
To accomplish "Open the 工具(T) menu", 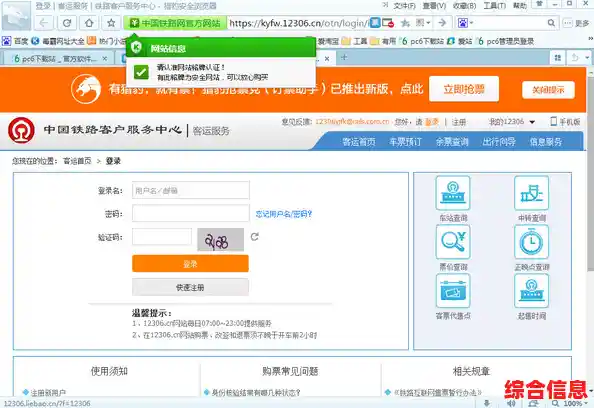I will click(494, 6).
